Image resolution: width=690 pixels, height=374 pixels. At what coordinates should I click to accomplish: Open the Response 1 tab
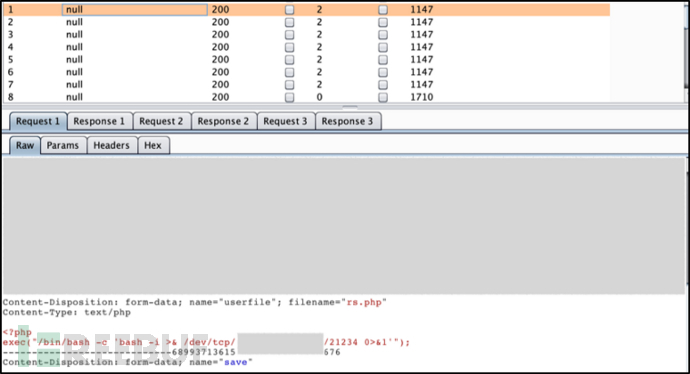pos(99,121)
